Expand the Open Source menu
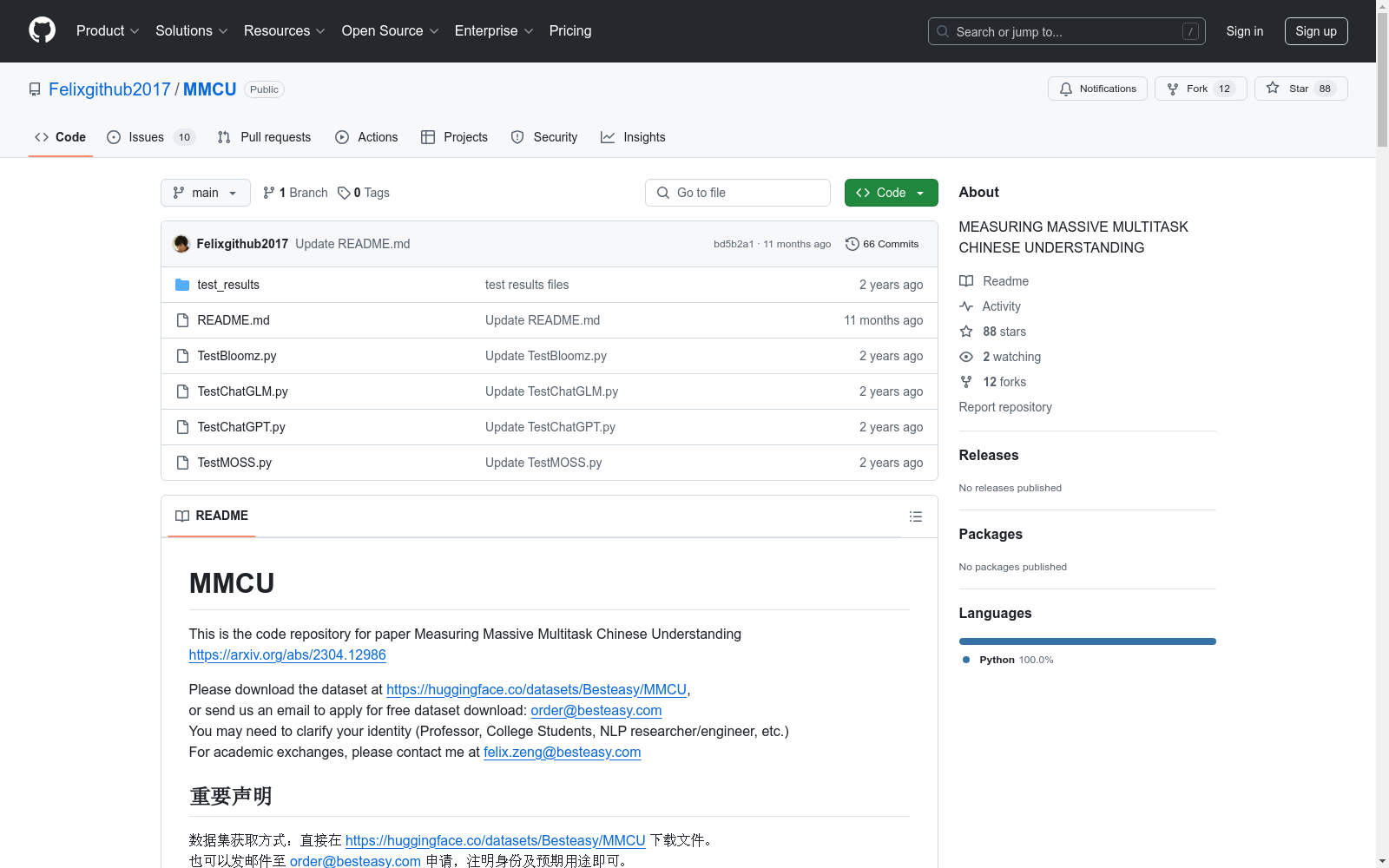1389x868 pixels. tap(391, 30)
